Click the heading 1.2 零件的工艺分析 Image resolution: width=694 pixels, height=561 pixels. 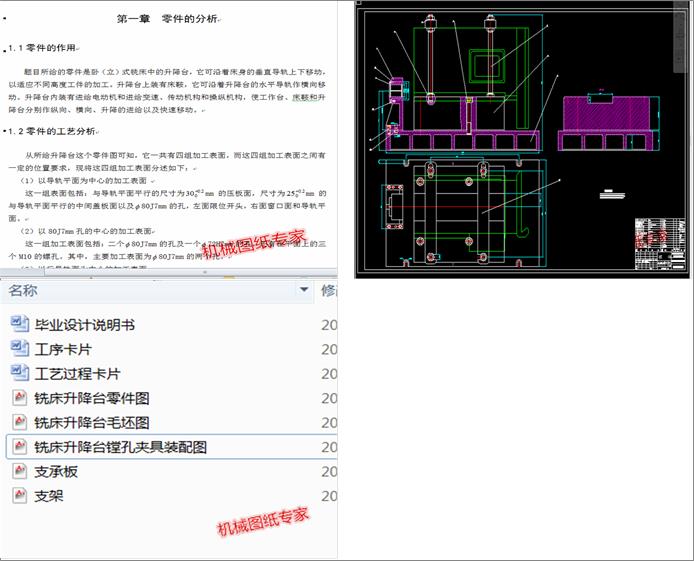[52, 131]
